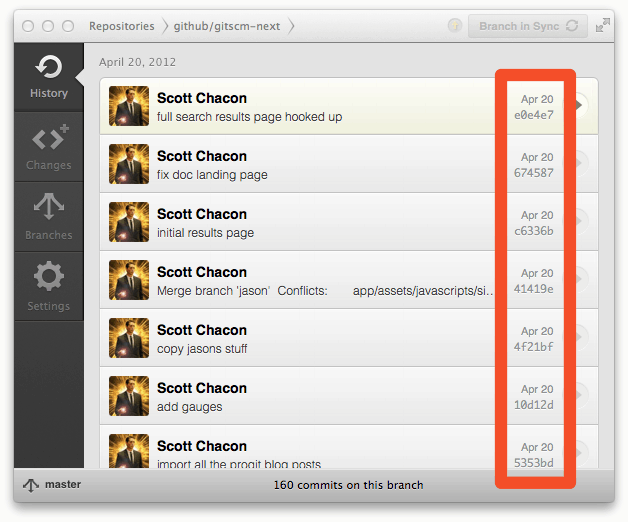Click the master branch label

[63, 484]
